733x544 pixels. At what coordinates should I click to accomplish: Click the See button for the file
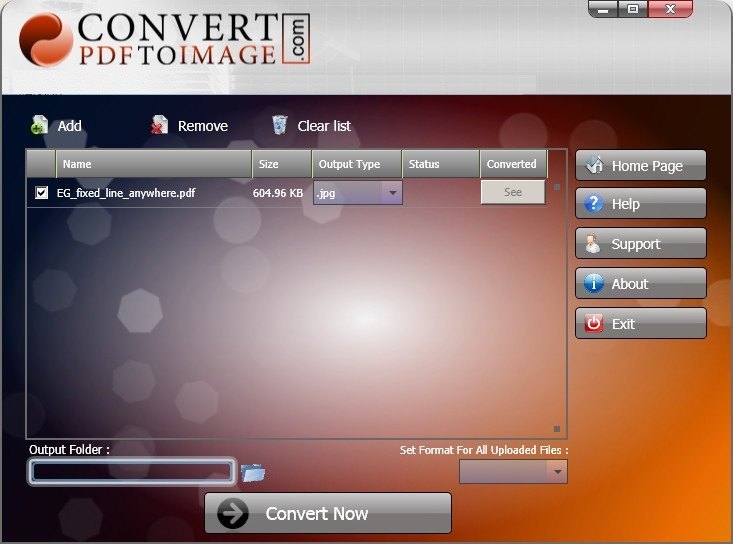(x=513, y=192)
